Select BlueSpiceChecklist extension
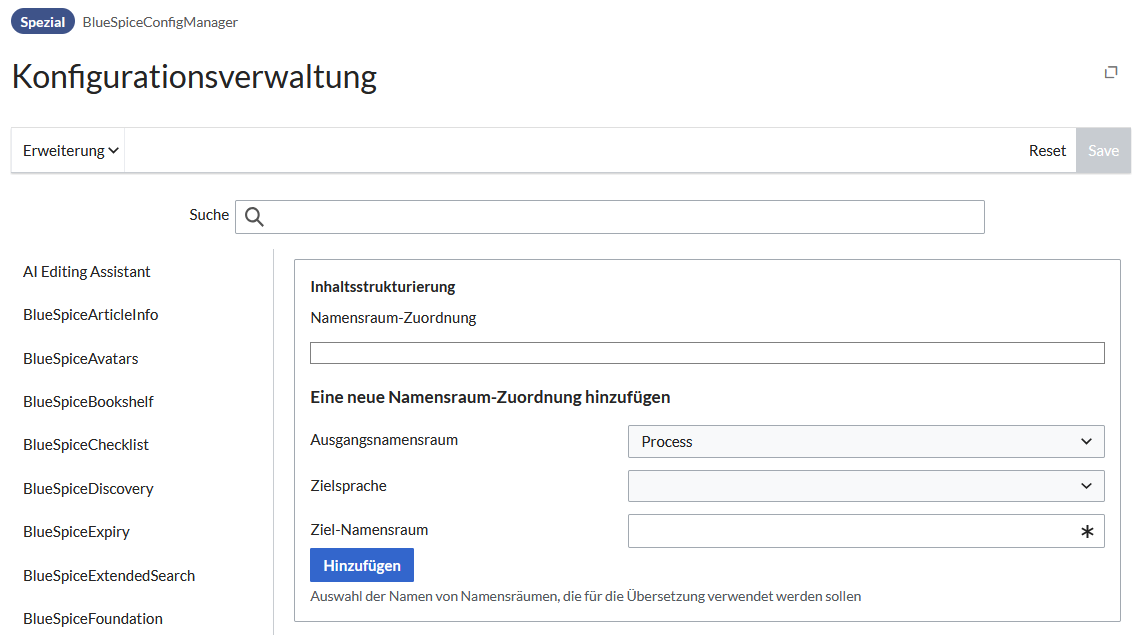The image size is (1137, 635). point(86,444)
